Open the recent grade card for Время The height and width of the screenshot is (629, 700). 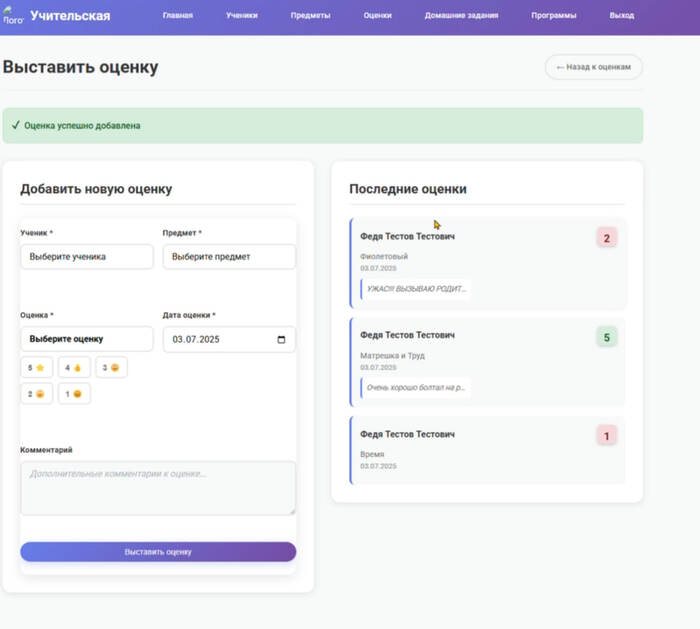488,450
